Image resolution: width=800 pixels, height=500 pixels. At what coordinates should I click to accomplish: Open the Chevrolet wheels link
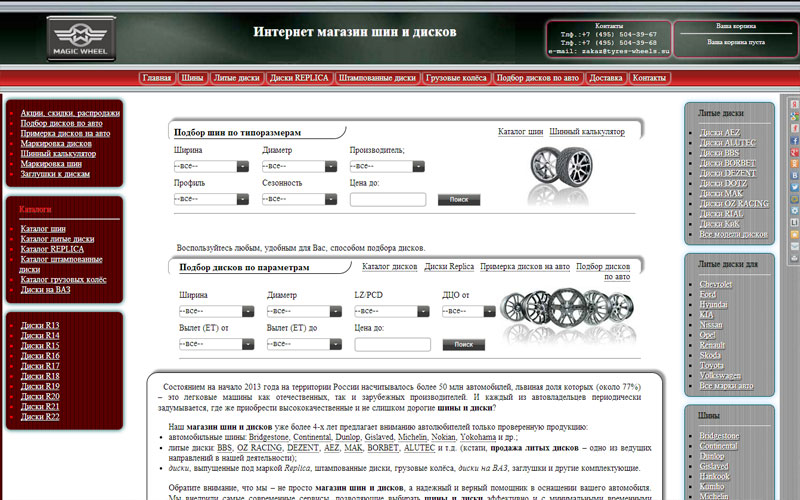point(716,284)
